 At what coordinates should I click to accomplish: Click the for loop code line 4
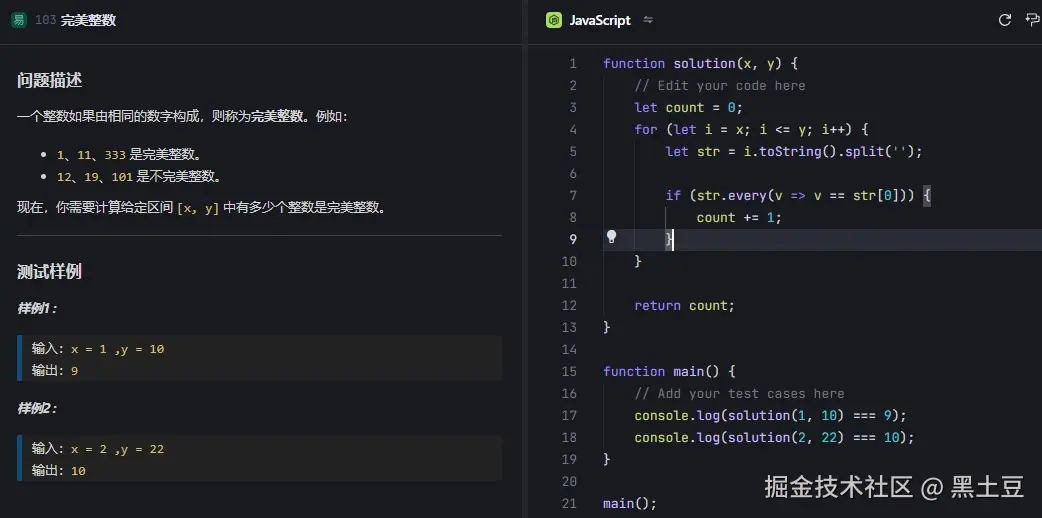coord(751,130)
